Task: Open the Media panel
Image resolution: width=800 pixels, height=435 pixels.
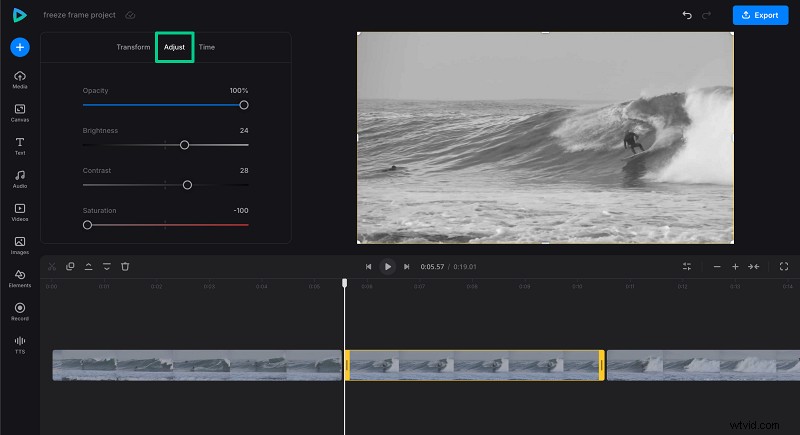Action: click(x=20, y=79)
